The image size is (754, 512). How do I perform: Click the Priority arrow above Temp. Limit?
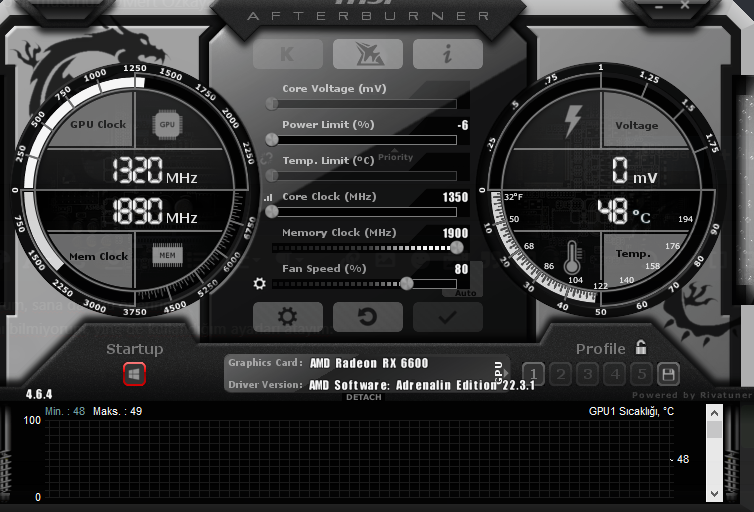(395, 150)
